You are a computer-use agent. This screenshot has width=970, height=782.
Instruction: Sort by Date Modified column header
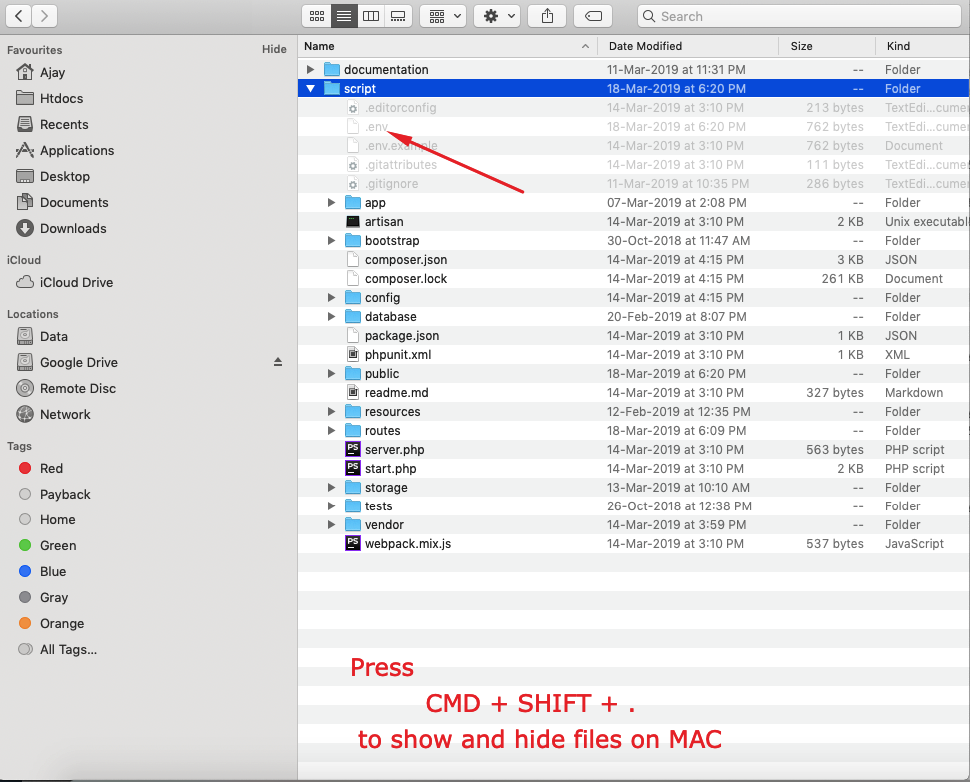[688, 46]
